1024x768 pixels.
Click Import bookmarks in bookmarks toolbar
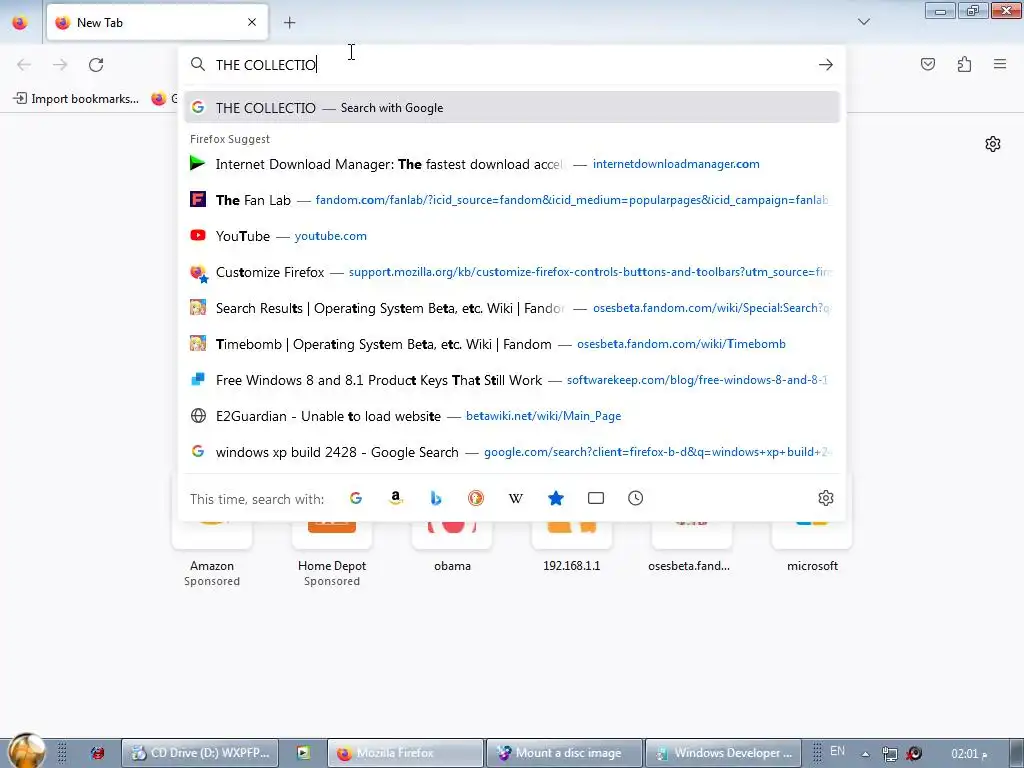pos(76,99)
